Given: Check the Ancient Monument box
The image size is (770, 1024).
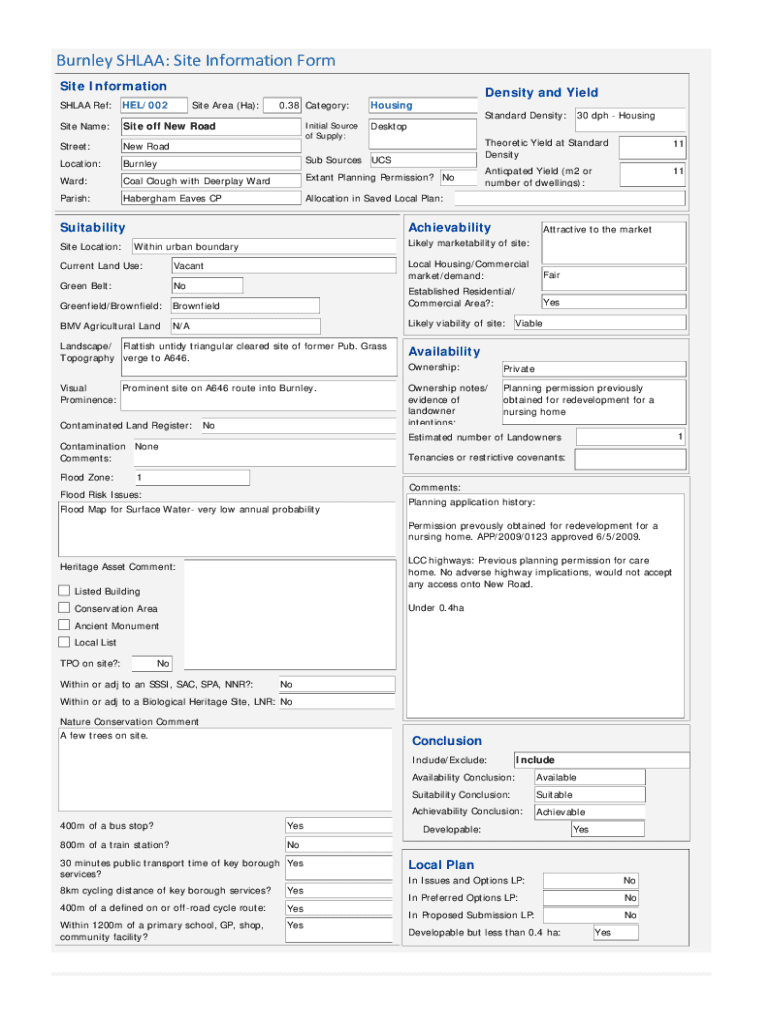Looking at the screenshot, I should coord(65,625).
